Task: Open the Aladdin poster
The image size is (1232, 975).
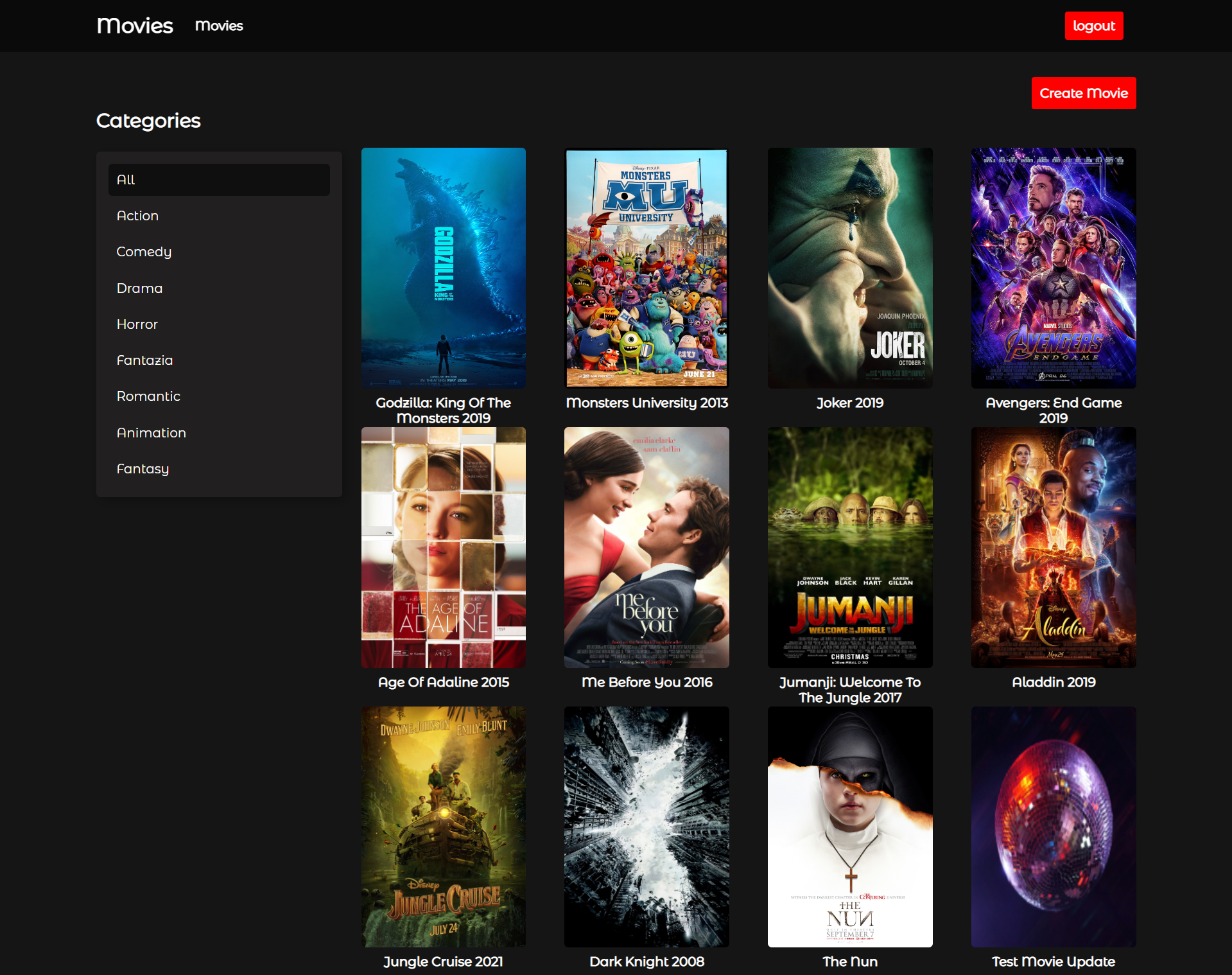Action: coord(1054,547)
